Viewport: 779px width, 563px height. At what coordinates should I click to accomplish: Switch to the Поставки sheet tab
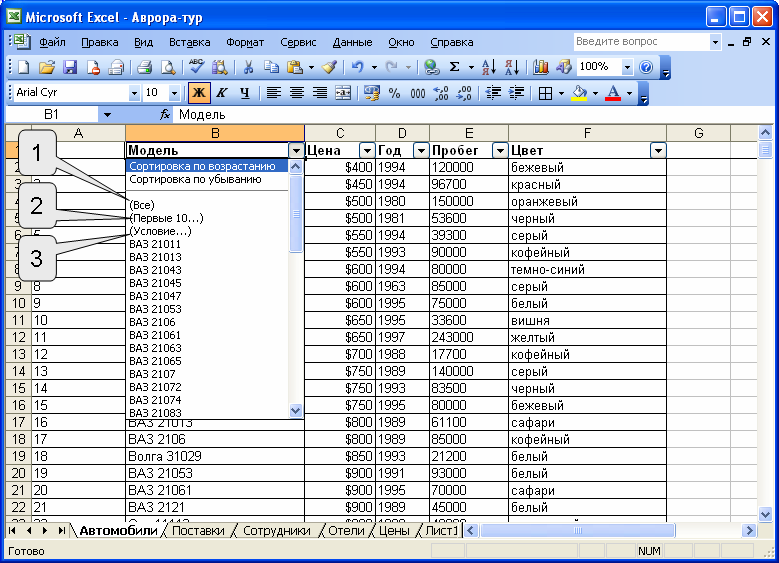pos(198,531)
